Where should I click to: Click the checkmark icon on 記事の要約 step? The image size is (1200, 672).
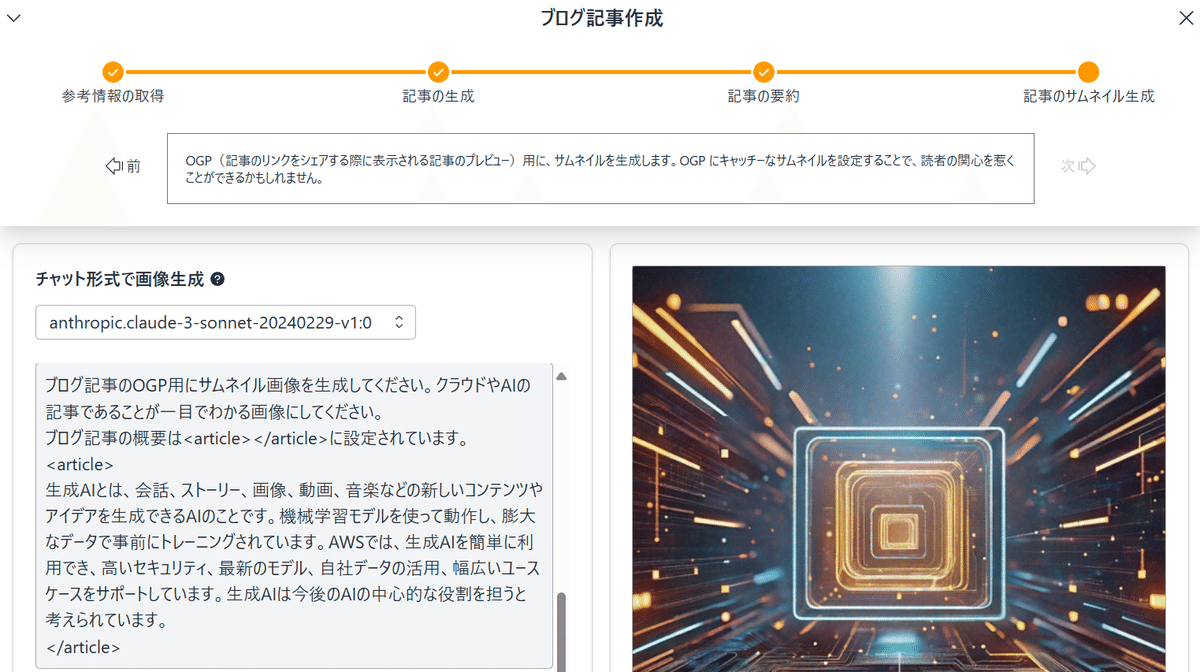[763, 72]
